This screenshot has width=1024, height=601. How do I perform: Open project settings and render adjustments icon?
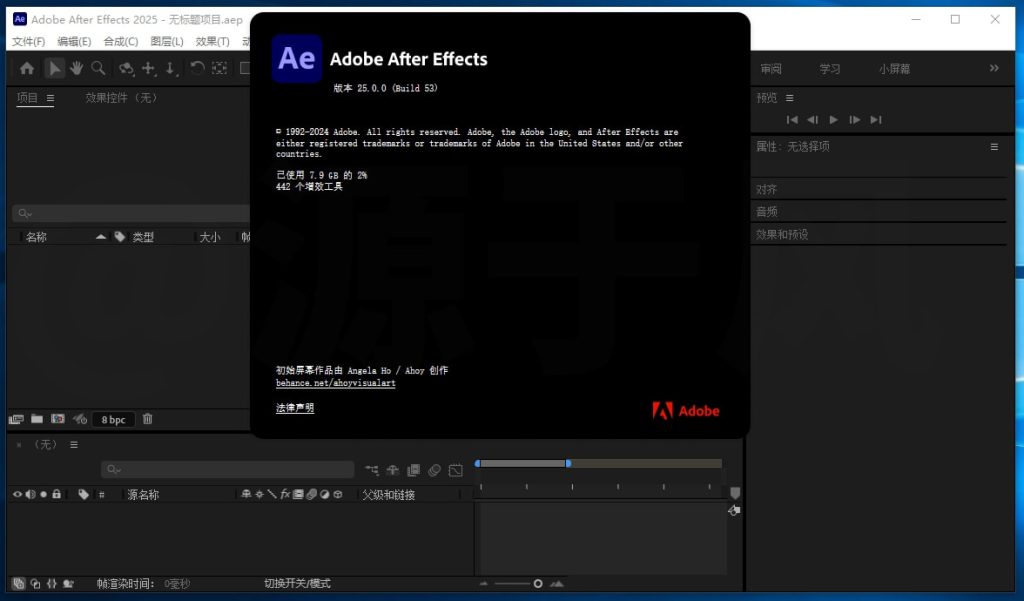click(x=80, y=419)
